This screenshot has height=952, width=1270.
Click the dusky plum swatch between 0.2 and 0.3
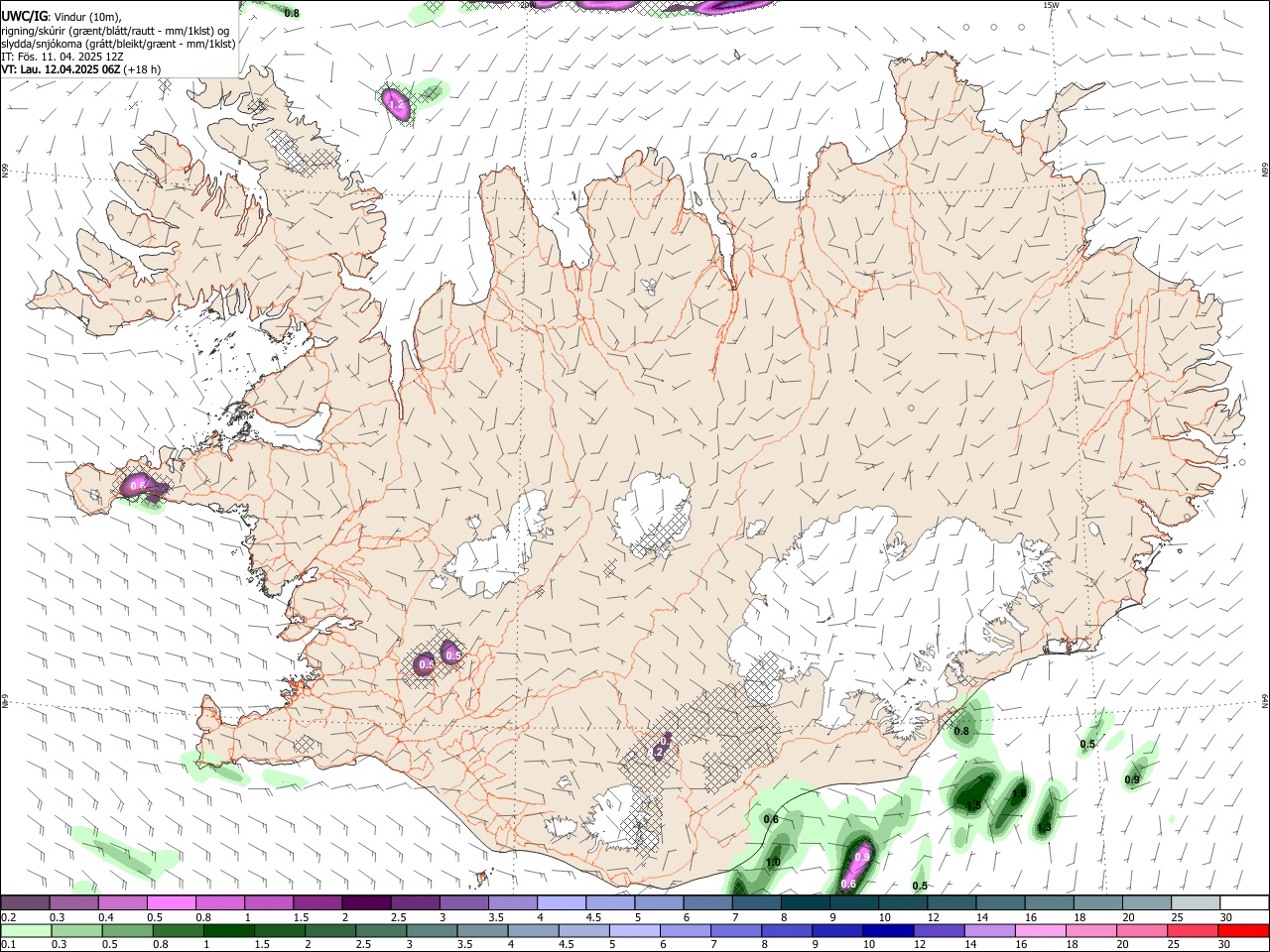(25, 902)
